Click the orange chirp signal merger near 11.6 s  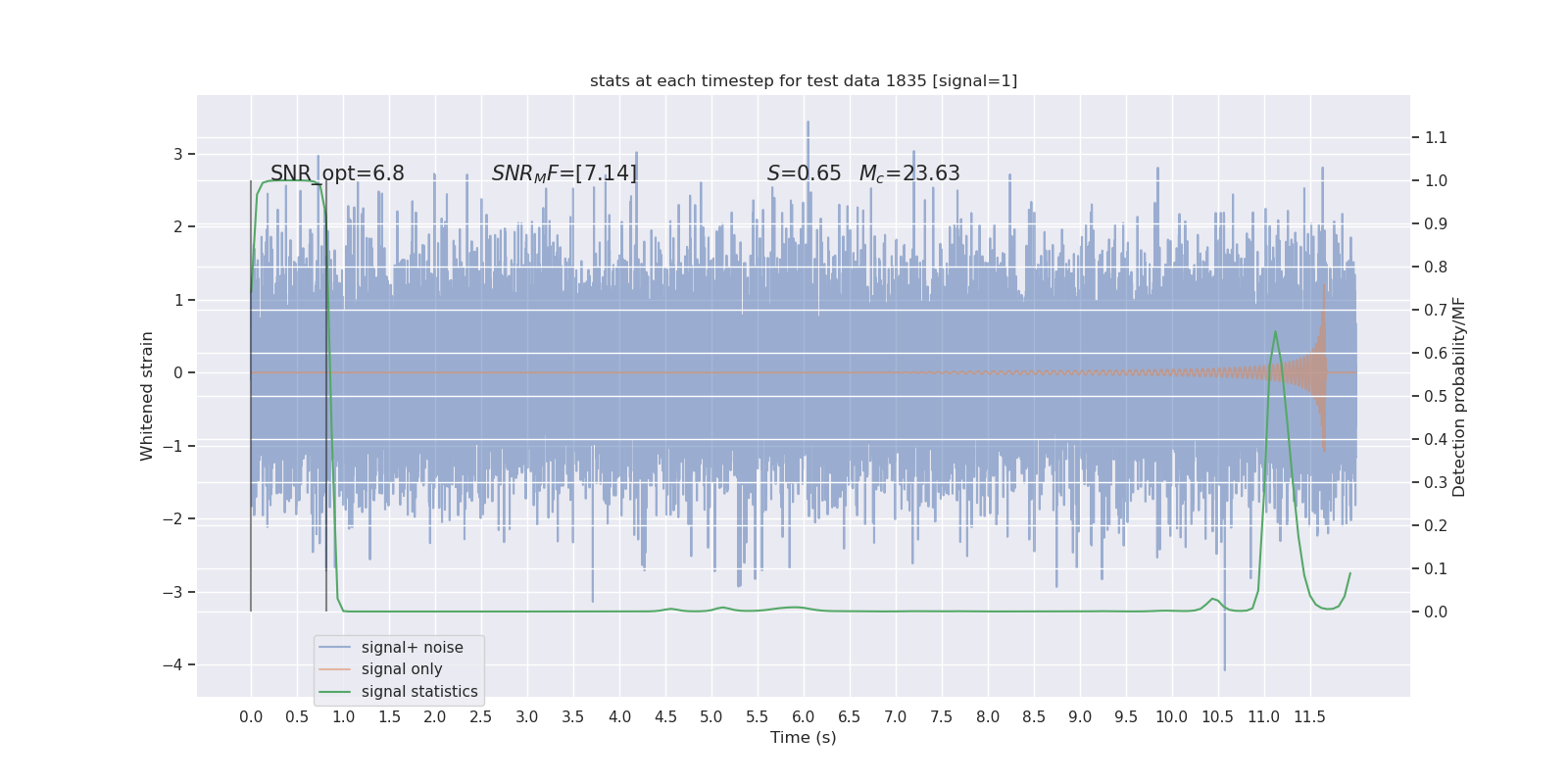[x=1323, y=370]
